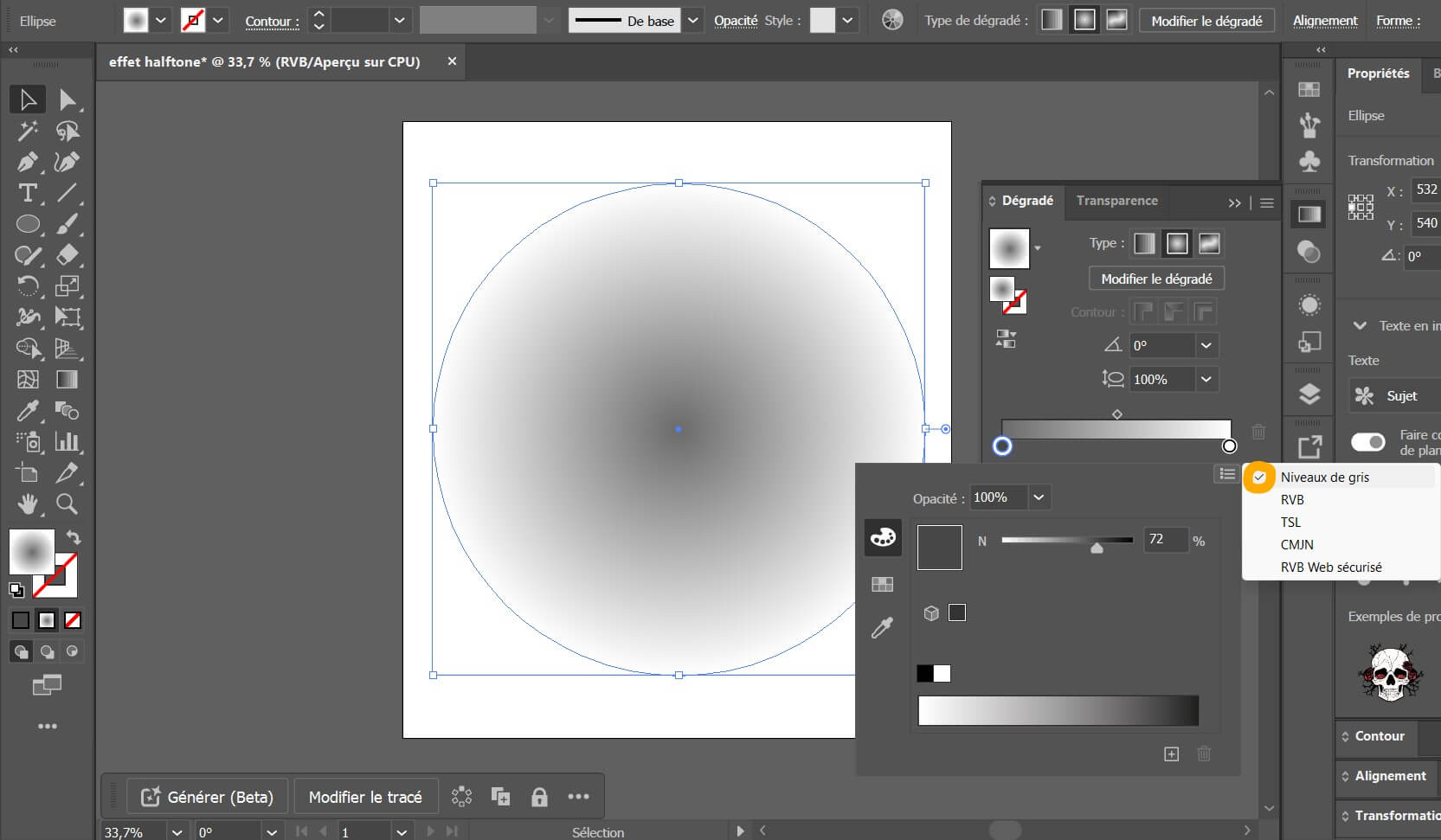Select the Hand tool
Image resolution: width=1441 pixels, height=840 pixels.
click(28, 503)
